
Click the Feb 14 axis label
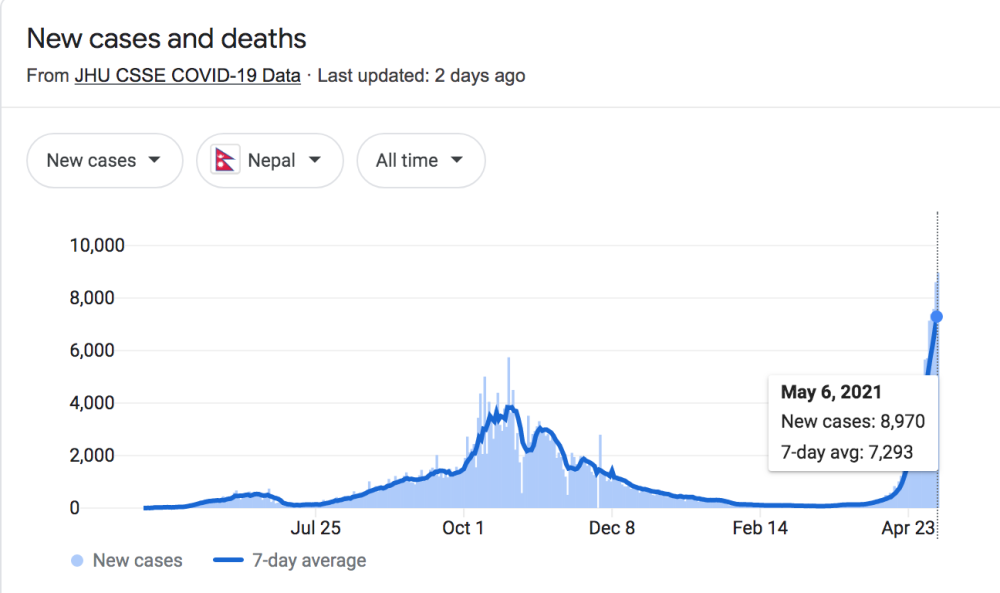760,528
